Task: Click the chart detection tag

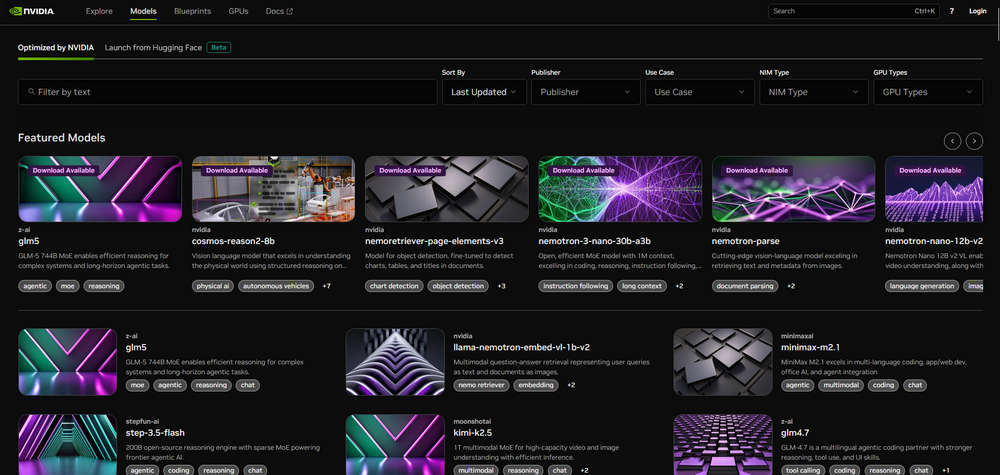Action: point(394,286)
